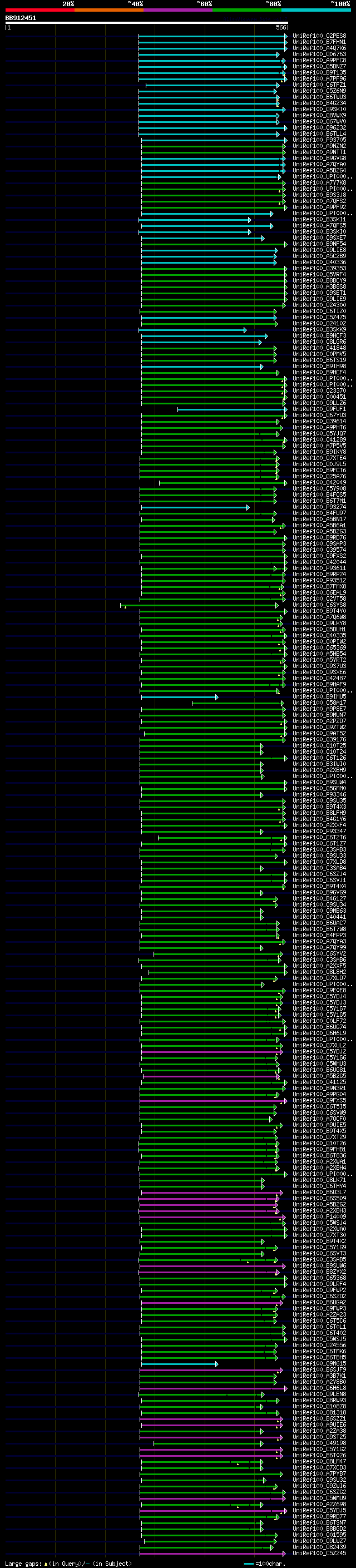Viewport: 356px width, 1568px height.
Task: Select hit label UniRef100_Q39353
Action: 319,269
